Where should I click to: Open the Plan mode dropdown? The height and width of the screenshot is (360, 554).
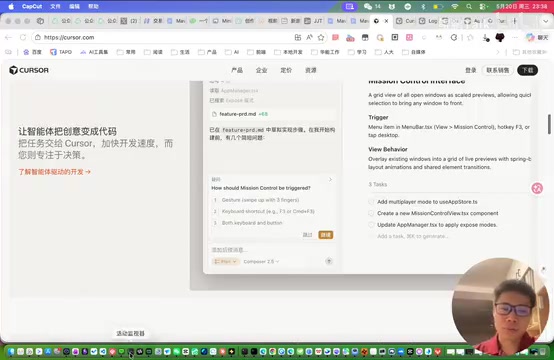click(225, 261)
